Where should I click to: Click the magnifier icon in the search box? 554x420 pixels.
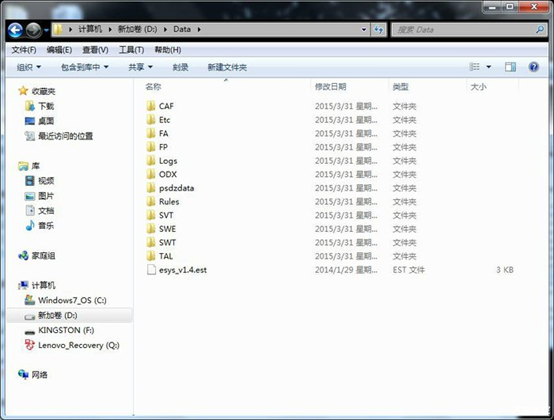[540, 30]
